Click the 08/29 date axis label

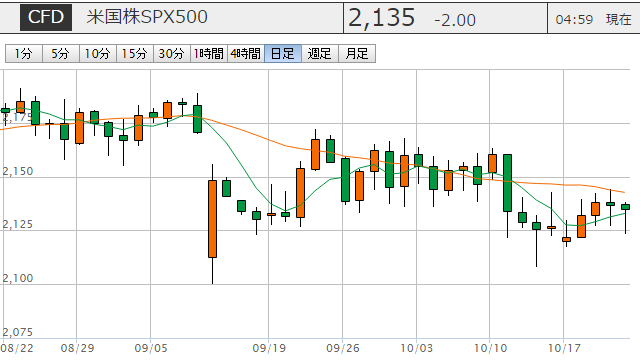tap(77, 348)
